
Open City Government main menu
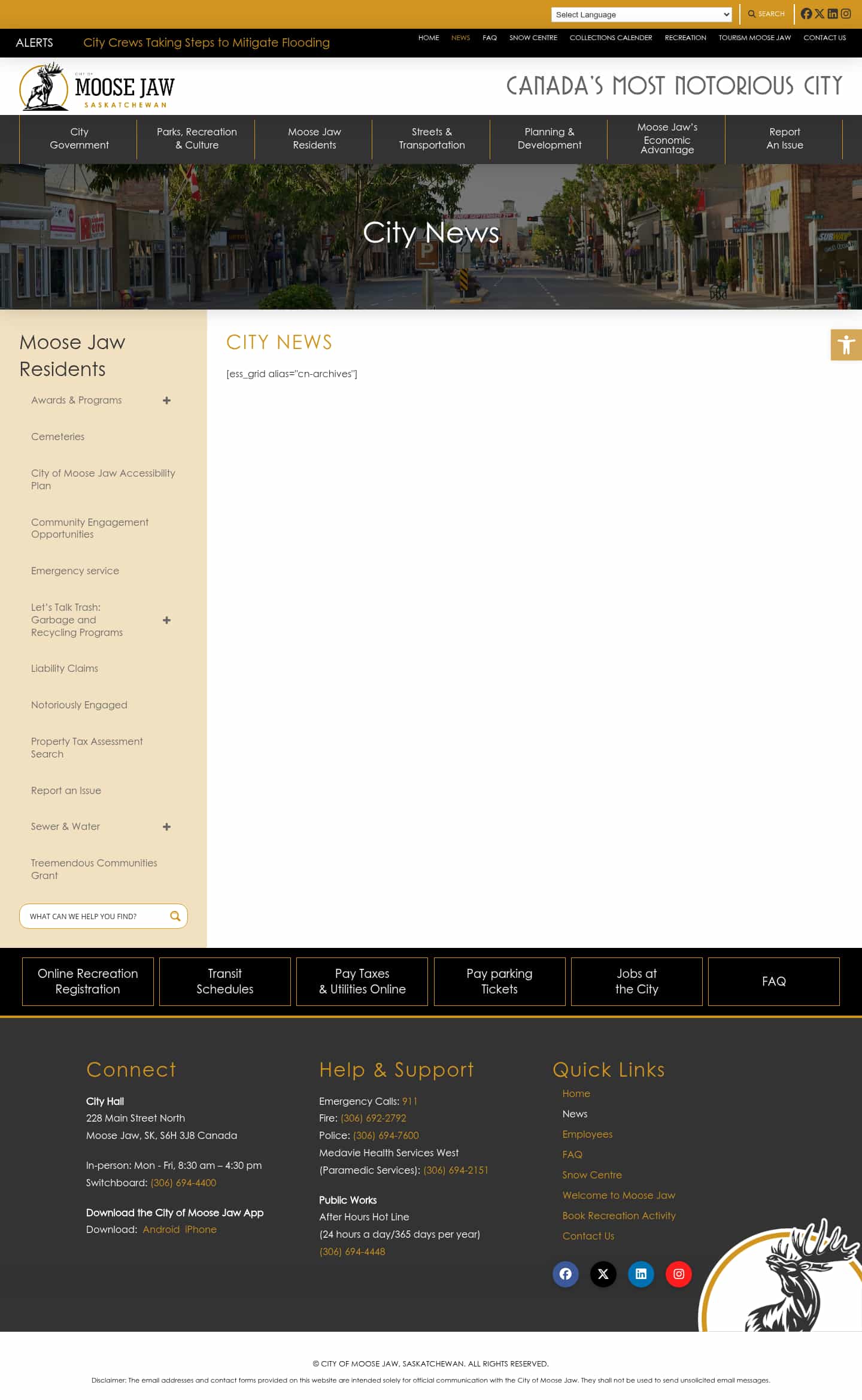79,139
